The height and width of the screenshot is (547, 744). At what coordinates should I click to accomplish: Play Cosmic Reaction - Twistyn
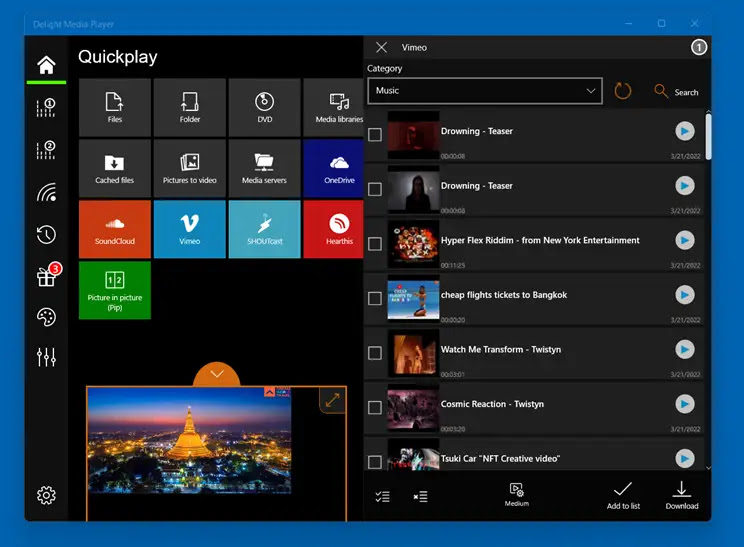coord(685,404)
